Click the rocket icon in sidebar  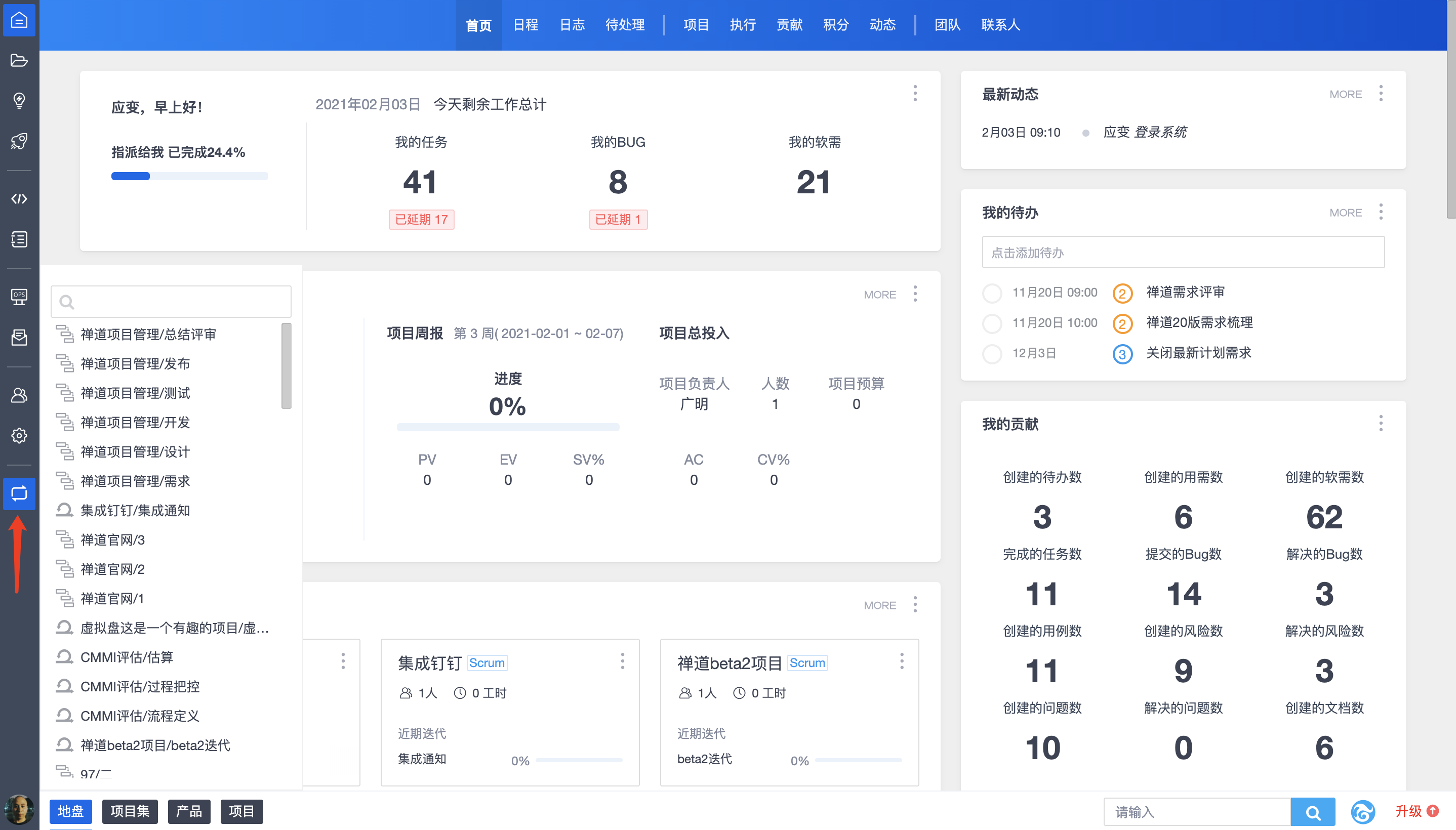pyautogui.click(x=19, y=141)
